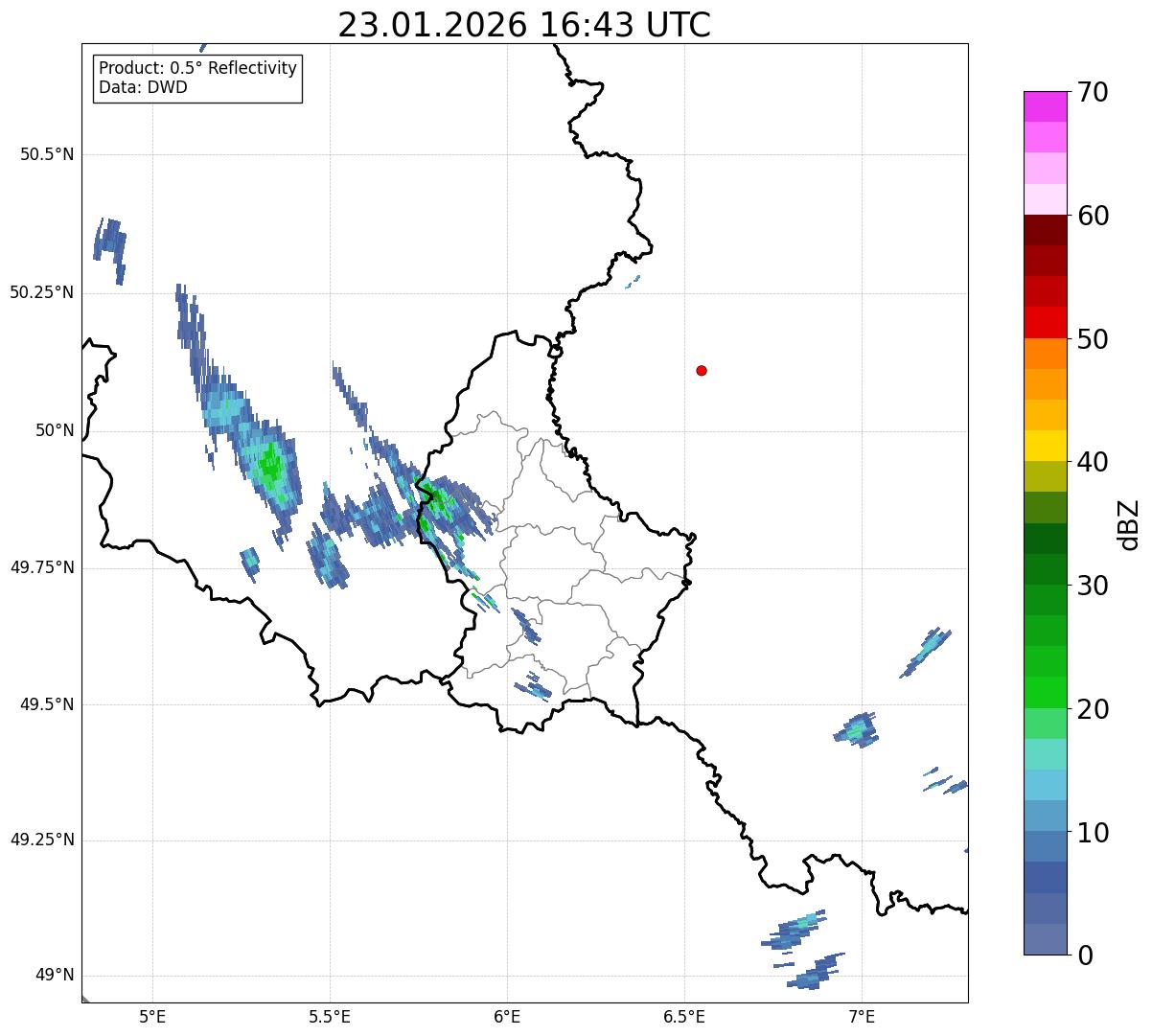
Task: Click the 50°N latitude label
Action: (x=55, y=430)
